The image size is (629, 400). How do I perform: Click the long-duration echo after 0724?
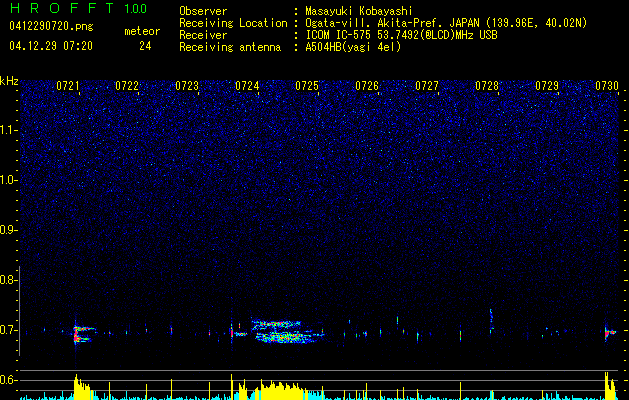287,331
